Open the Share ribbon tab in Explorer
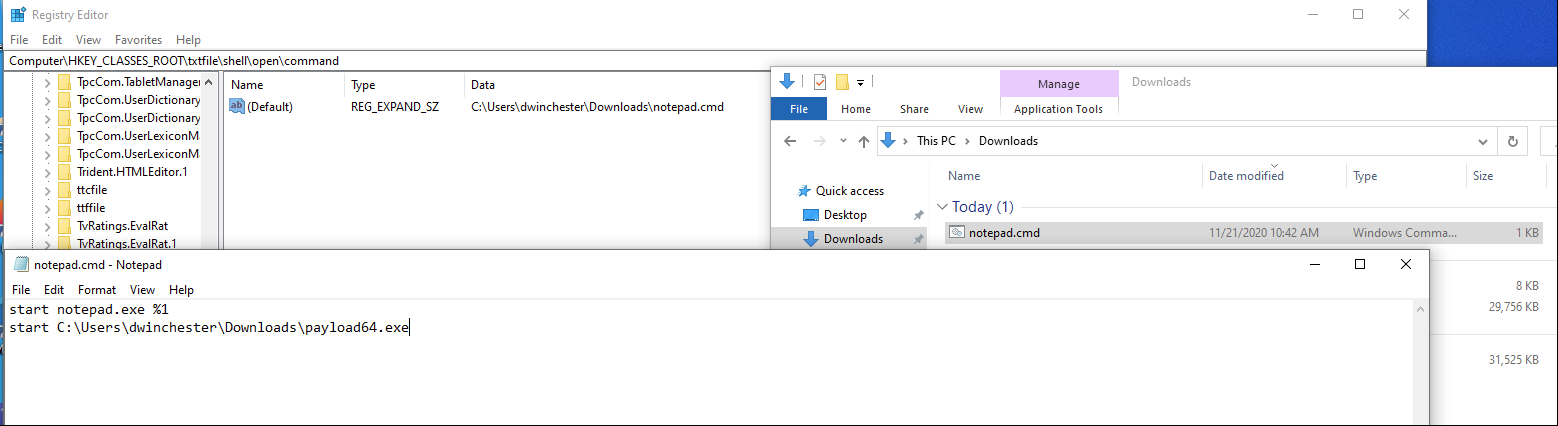The width and height of the screenshot is (1558, 426). [x=914, y=109]
